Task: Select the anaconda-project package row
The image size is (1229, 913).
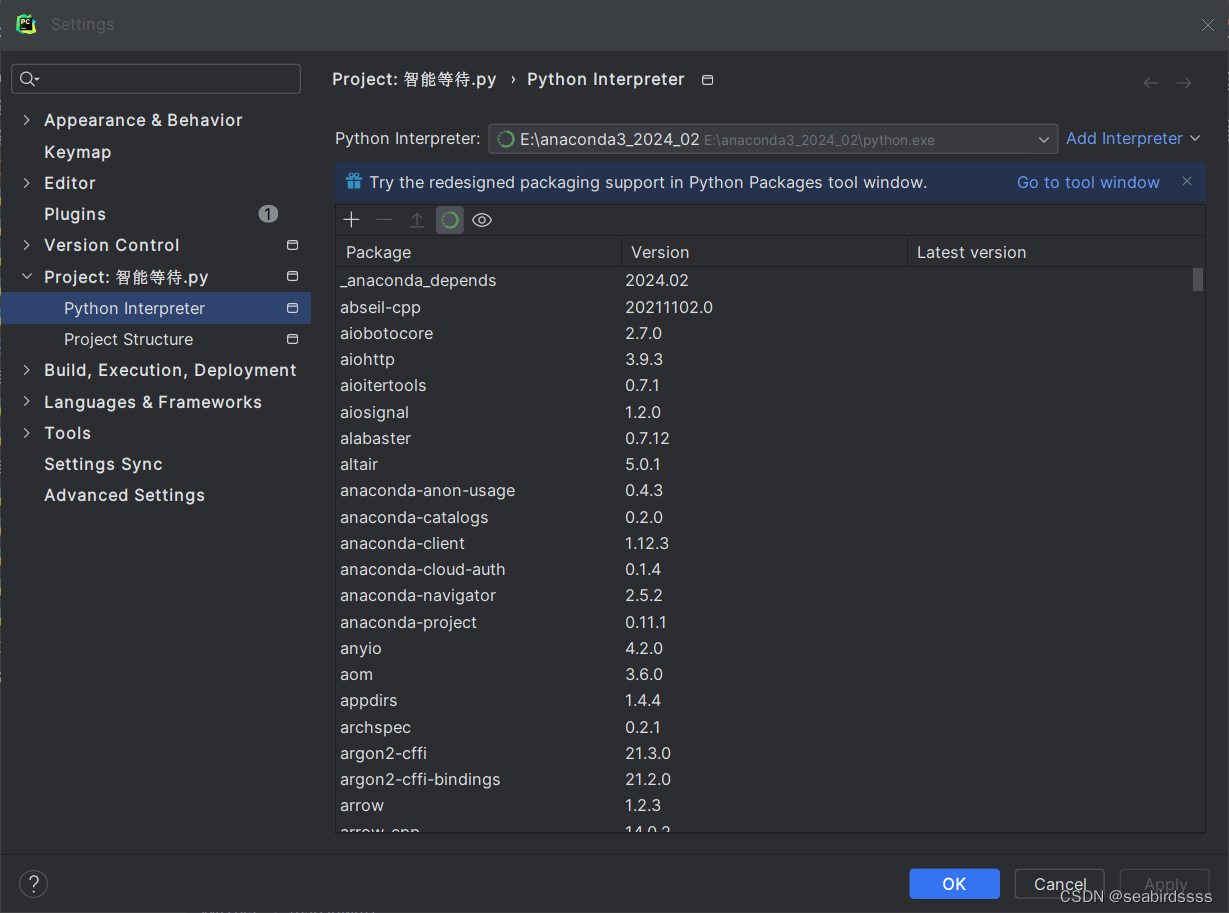Action: coord(764,622)
